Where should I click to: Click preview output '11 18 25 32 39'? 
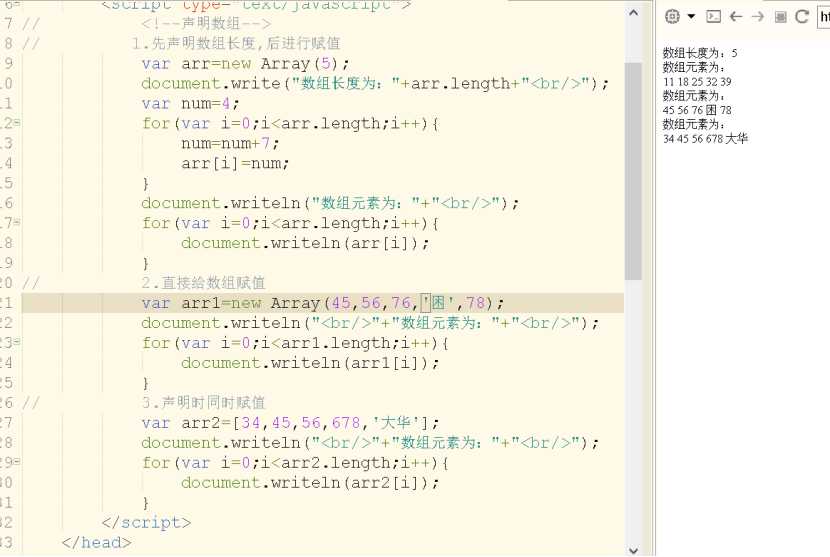tap(697, 82)
